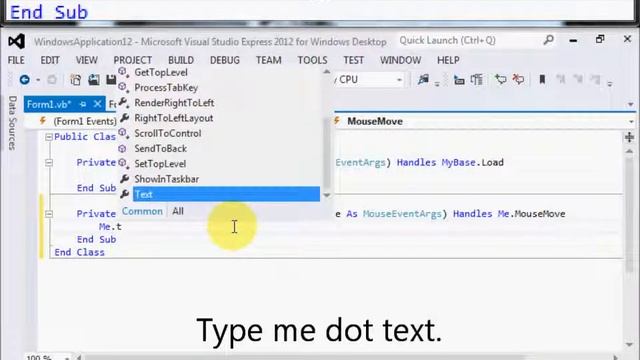Click IntelliSense list scroll down arrow

tap(327, 196)
